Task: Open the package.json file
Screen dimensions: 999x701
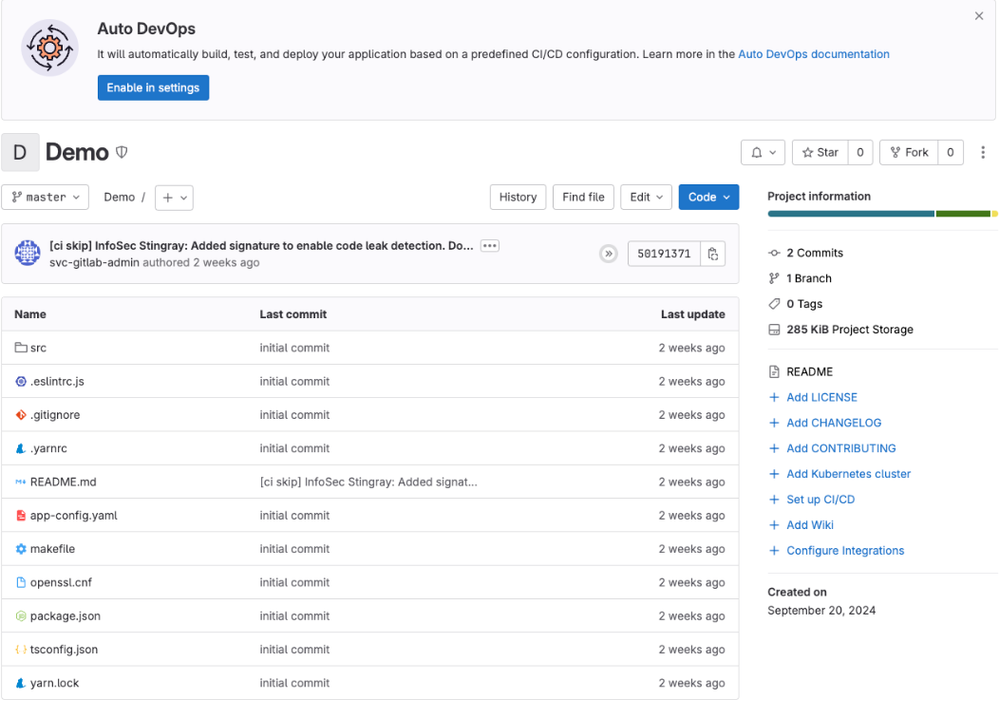Action: click(x=65, y=616)
